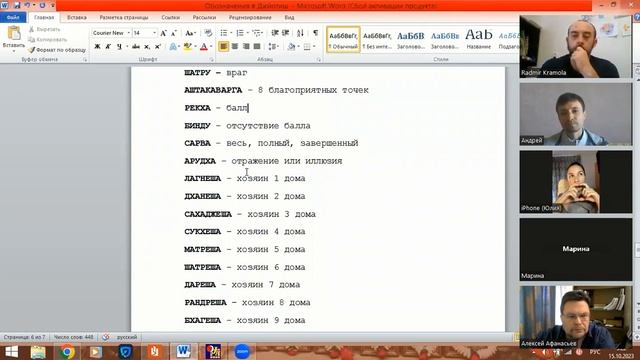Toggle Underline (Ч) formatting
This screenshot has width=640, height=360.
coord(119,47)
